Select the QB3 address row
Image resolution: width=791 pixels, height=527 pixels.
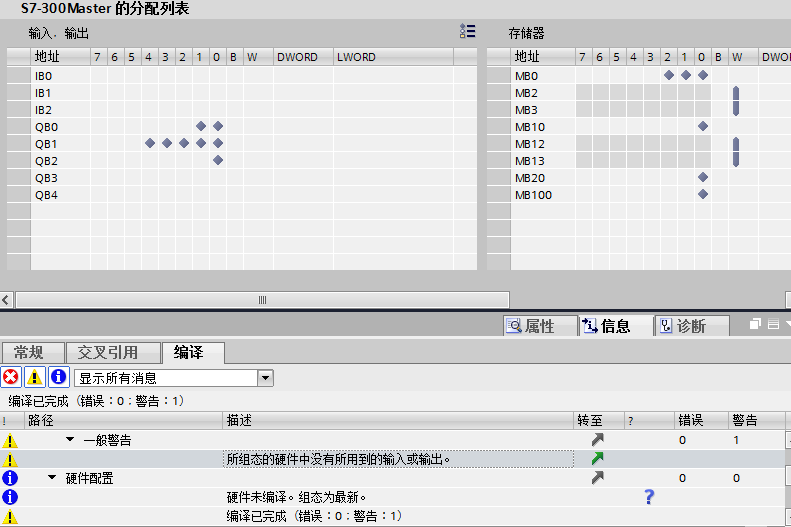click(x=242, y=178)
